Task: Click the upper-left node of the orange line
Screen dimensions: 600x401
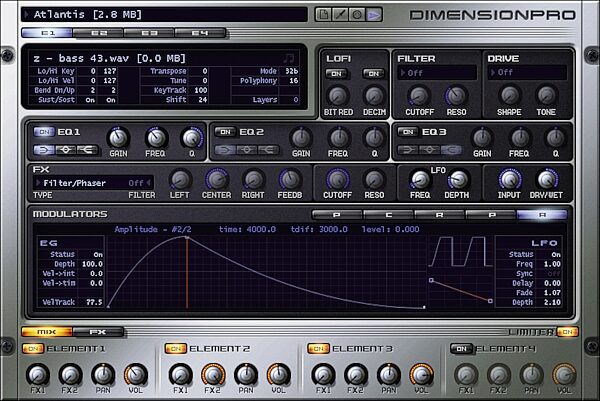Action: 431,280
